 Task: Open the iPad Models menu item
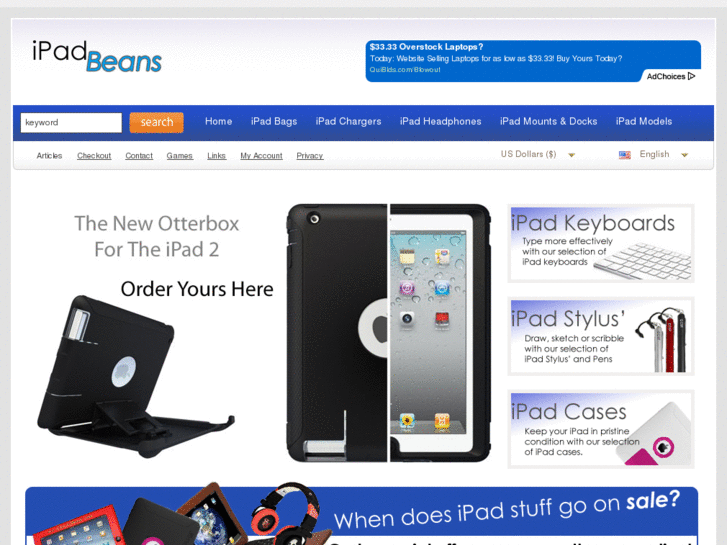[x=644, y=122]
